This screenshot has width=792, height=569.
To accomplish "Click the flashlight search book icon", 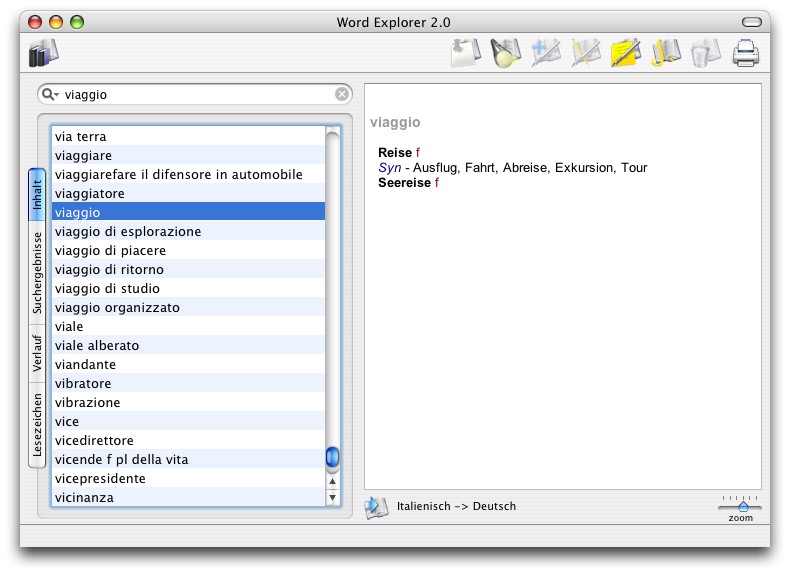I will [x=506, y=53].
